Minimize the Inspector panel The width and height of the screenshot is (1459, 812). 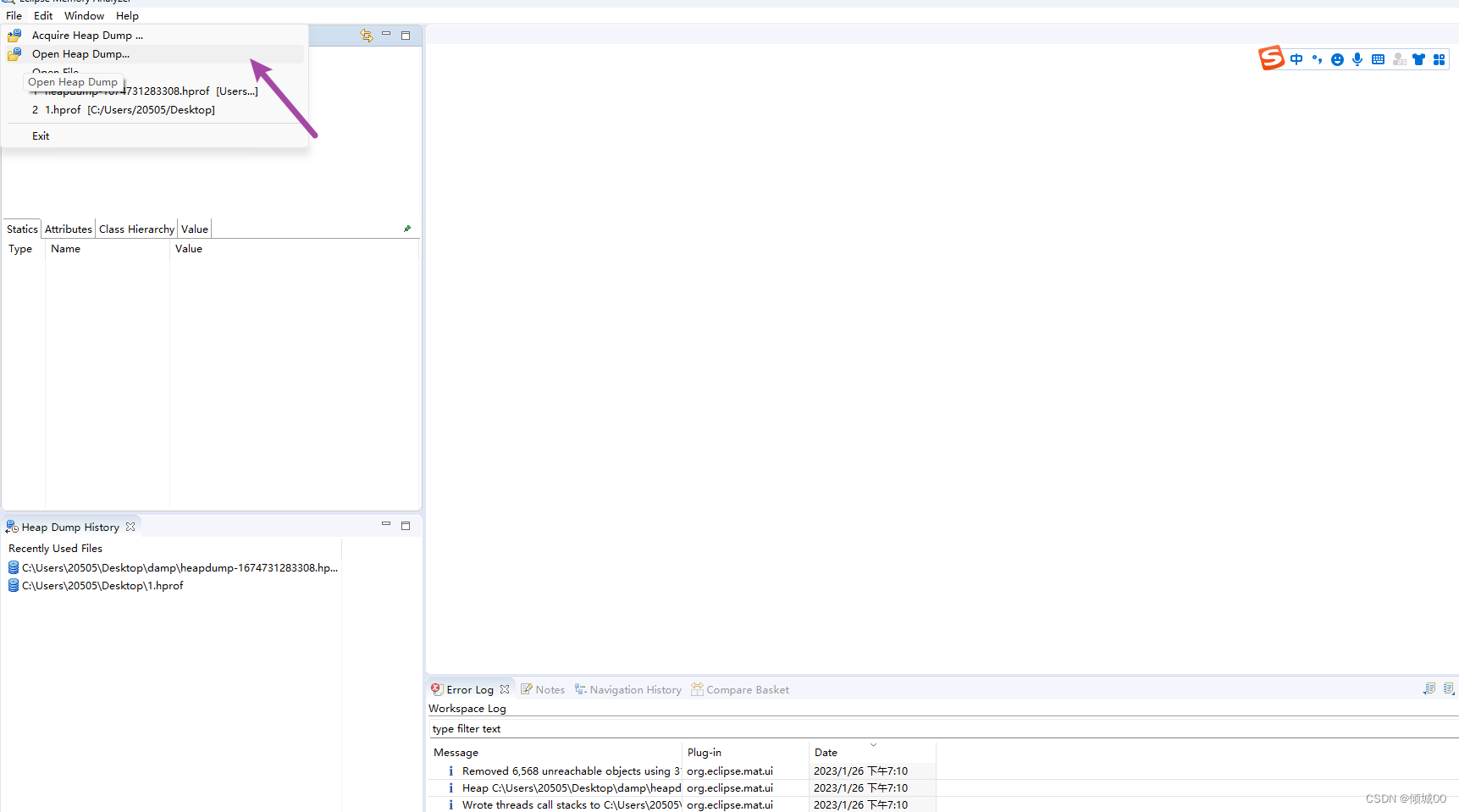click(386, 35)
